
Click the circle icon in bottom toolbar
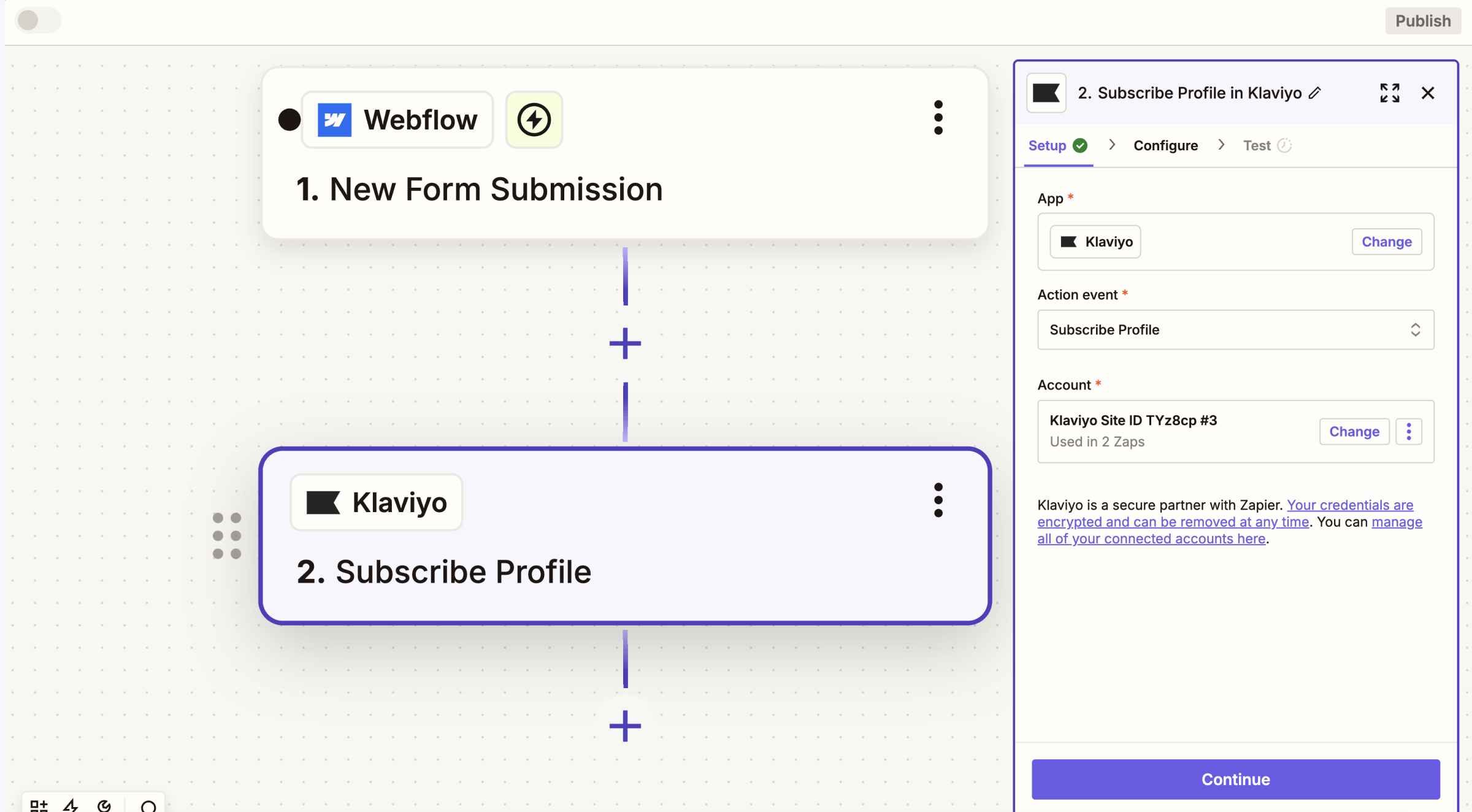[x=148, y=806]
